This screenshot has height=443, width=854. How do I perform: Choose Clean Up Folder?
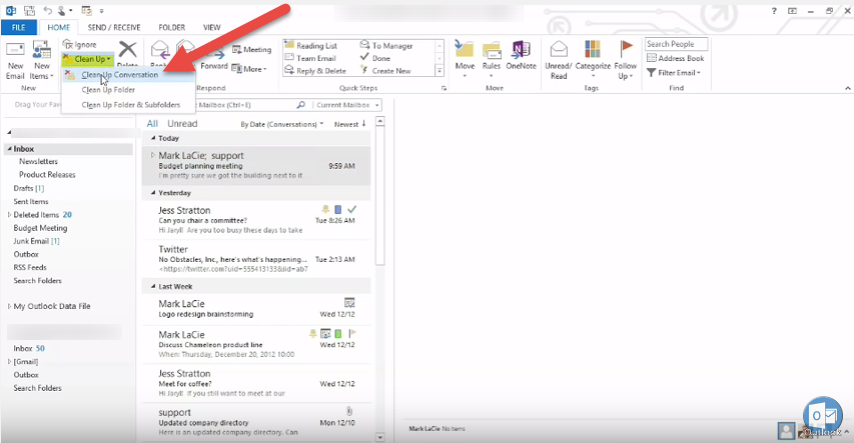(x=108, y=89)
